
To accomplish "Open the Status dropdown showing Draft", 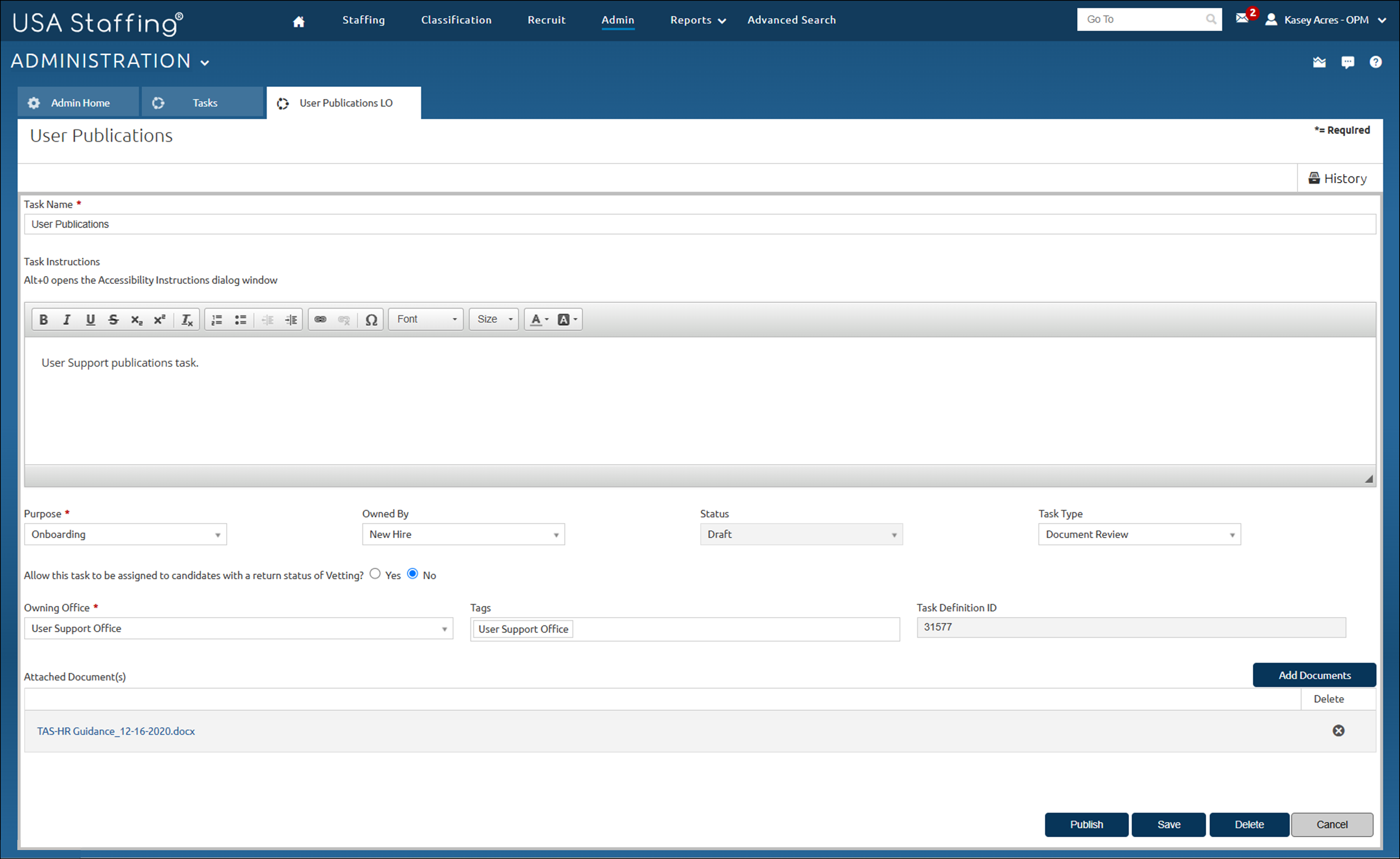I will (x=801, y=534).
